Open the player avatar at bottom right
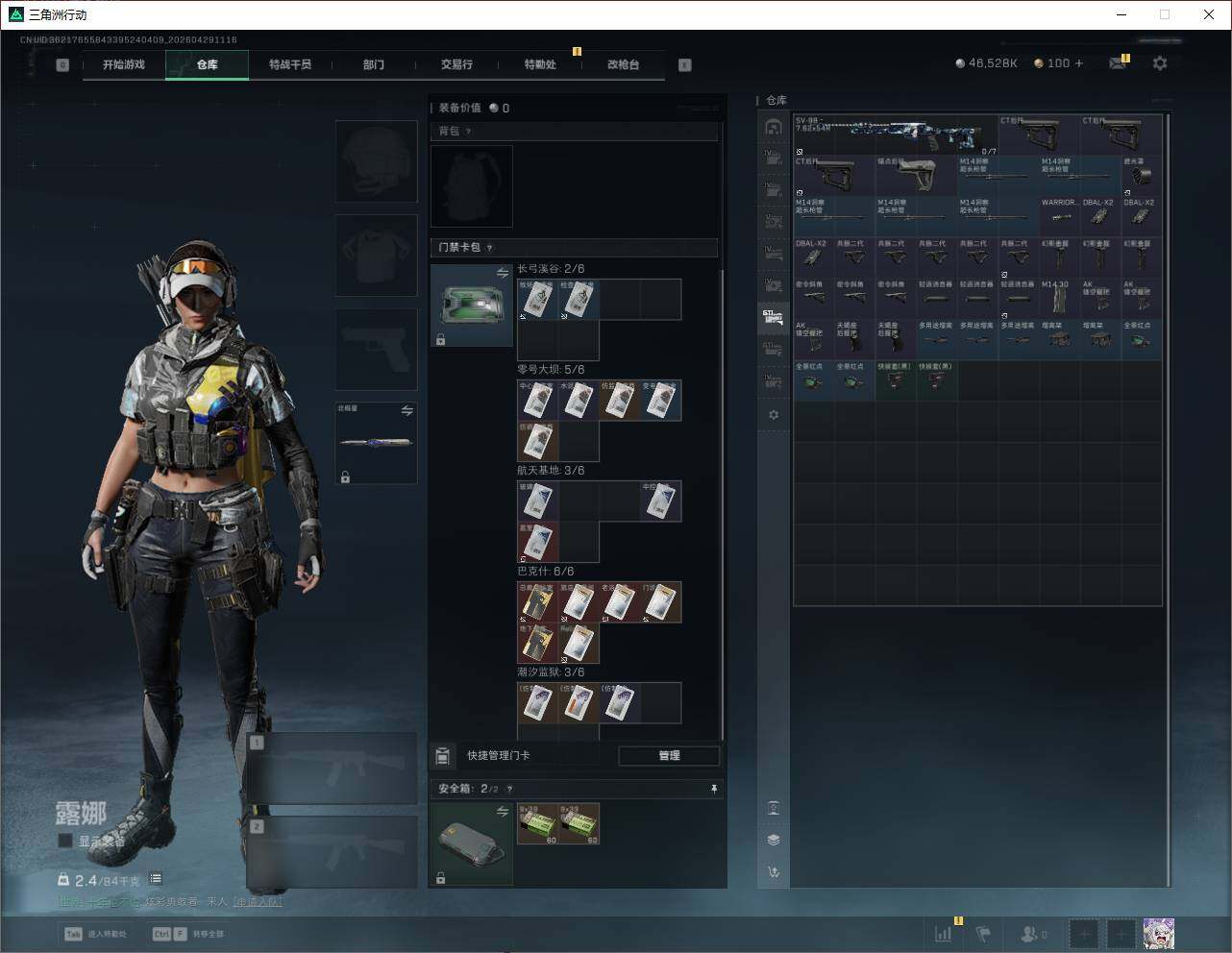Screen dimensions: 1232x953 pyautogui.click(x=1158, y=934)
